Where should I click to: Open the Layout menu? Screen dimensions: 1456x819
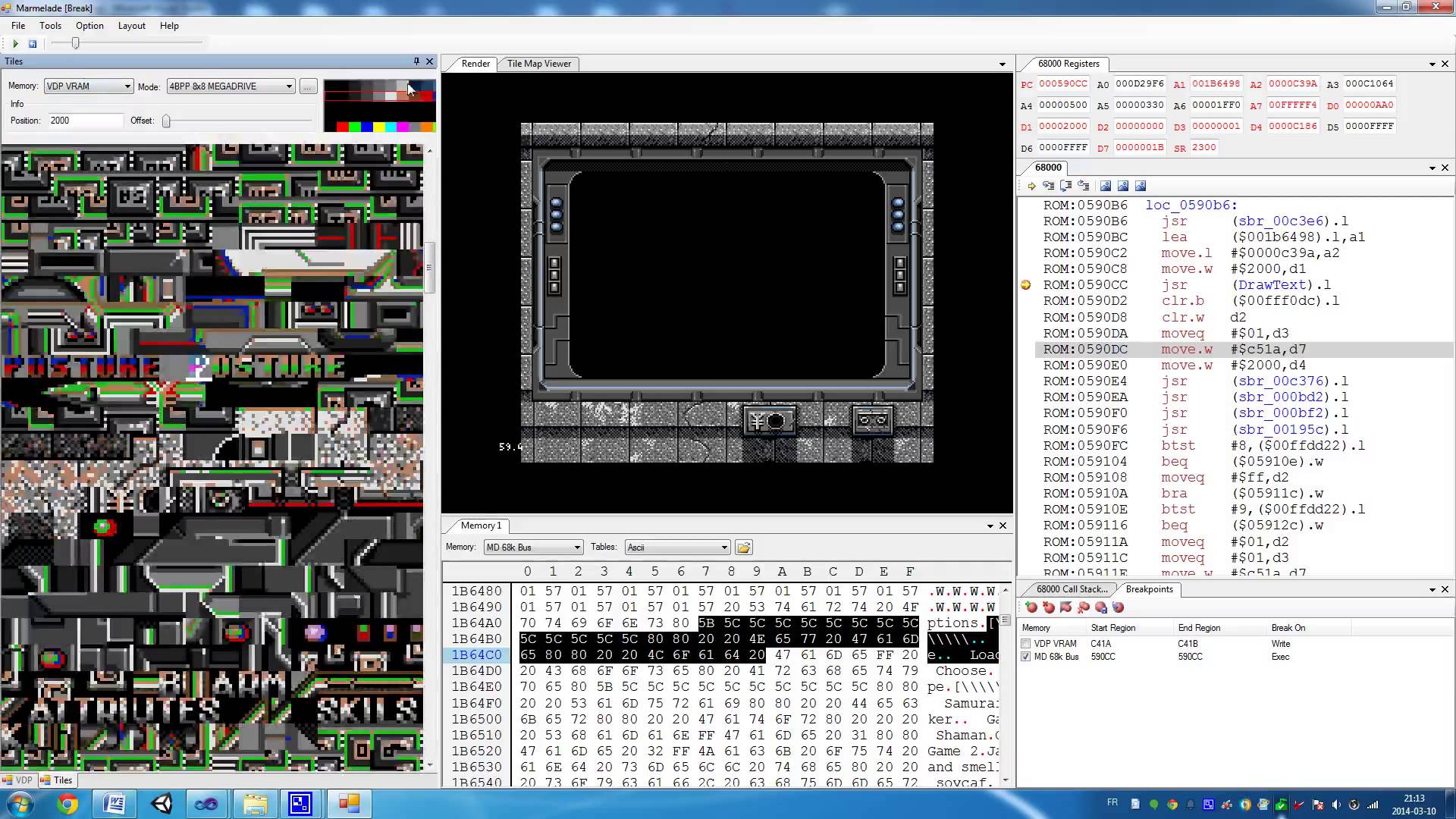(131, 26)
